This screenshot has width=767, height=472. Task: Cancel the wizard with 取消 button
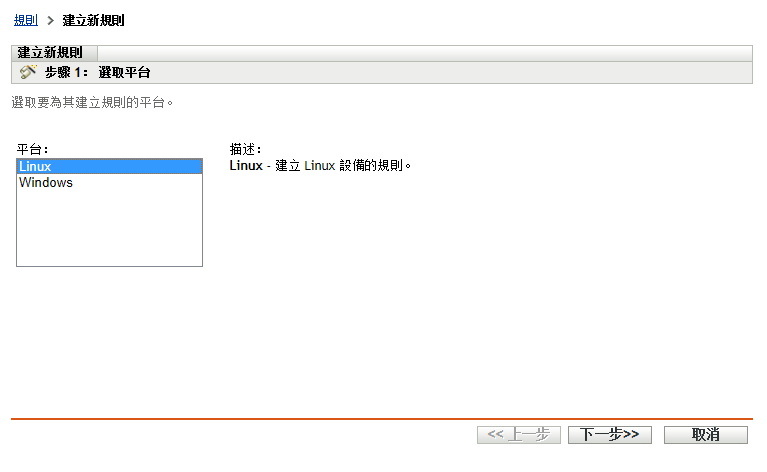point(705,435)
